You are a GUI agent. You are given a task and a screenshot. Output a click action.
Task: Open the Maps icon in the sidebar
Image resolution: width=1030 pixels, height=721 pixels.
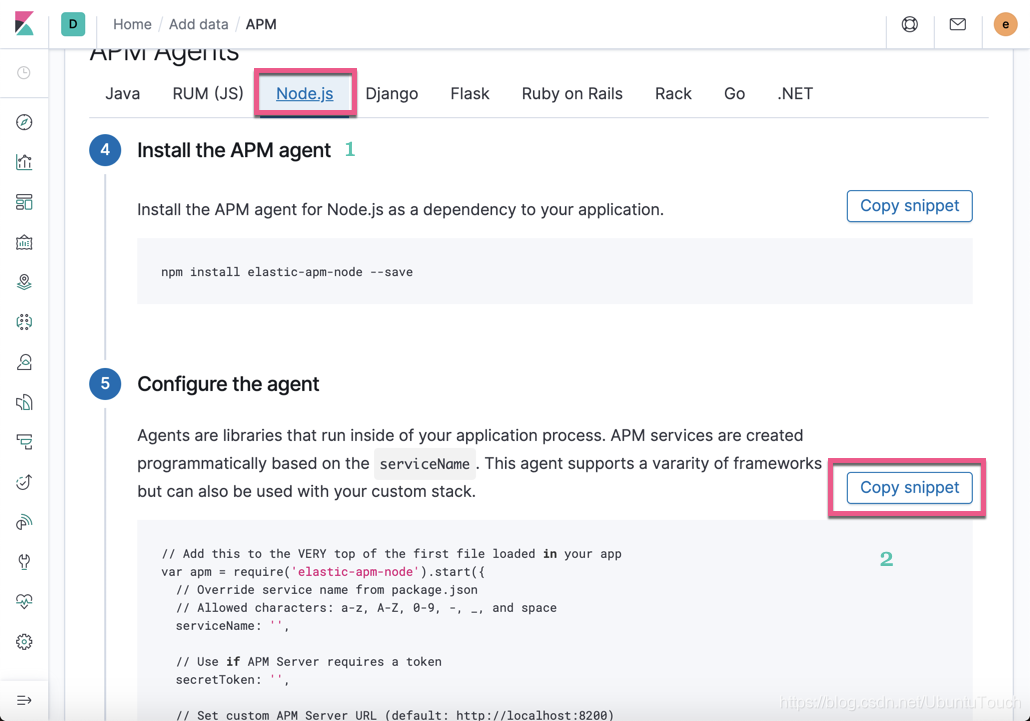(x=25, y=281)
